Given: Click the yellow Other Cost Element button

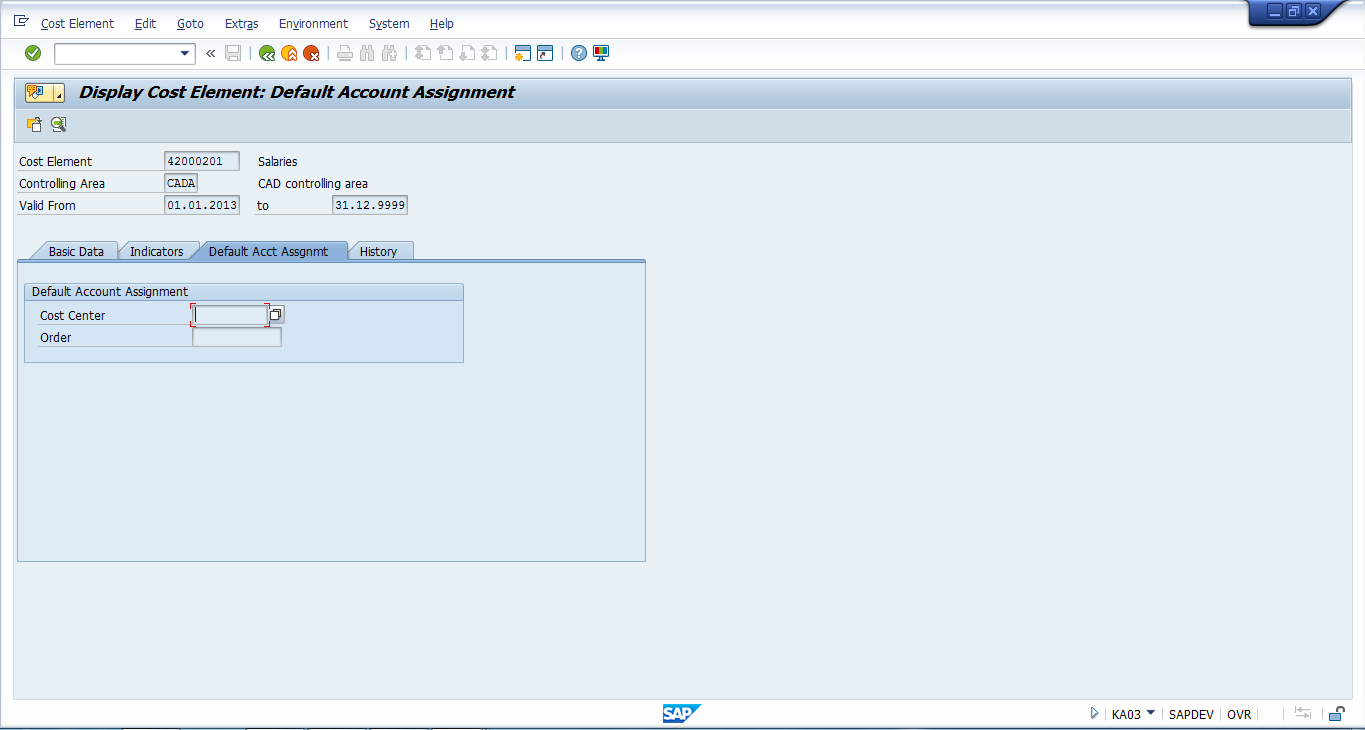Looking at the screenshot, I should click(38, 93).
